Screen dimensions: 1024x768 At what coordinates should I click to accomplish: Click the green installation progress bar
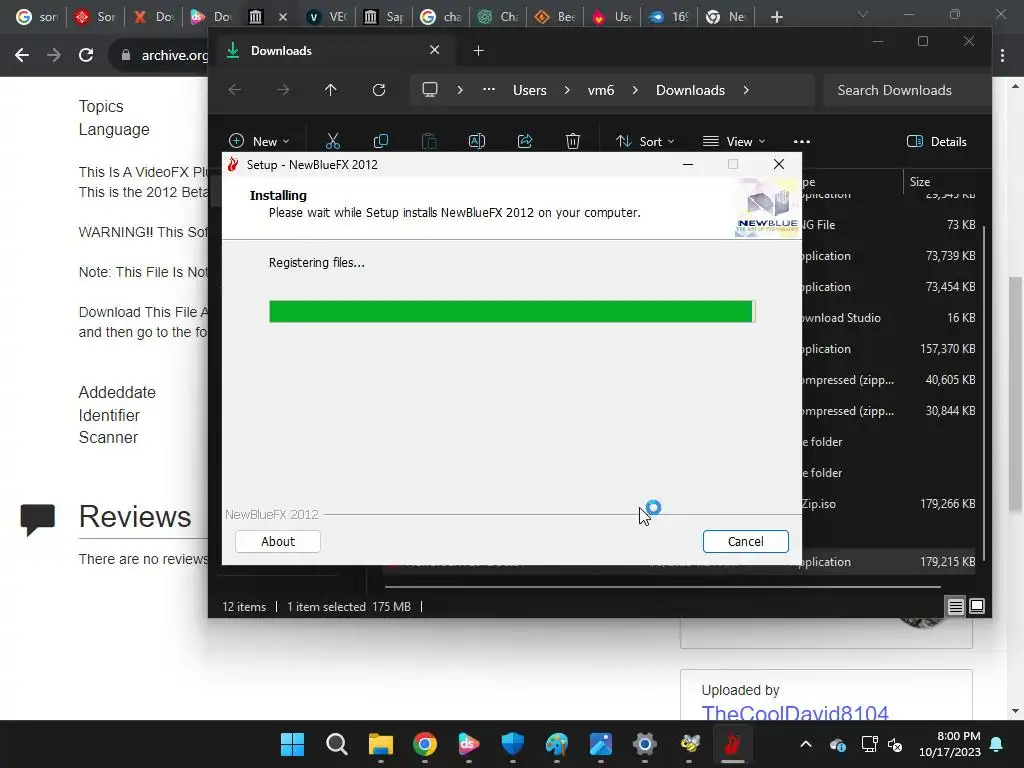pyautogui.click(x=512, y=312)
